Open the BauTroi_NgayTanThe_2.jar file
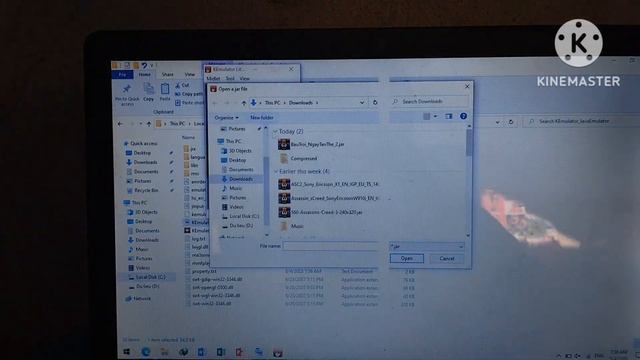 point(311,144)
